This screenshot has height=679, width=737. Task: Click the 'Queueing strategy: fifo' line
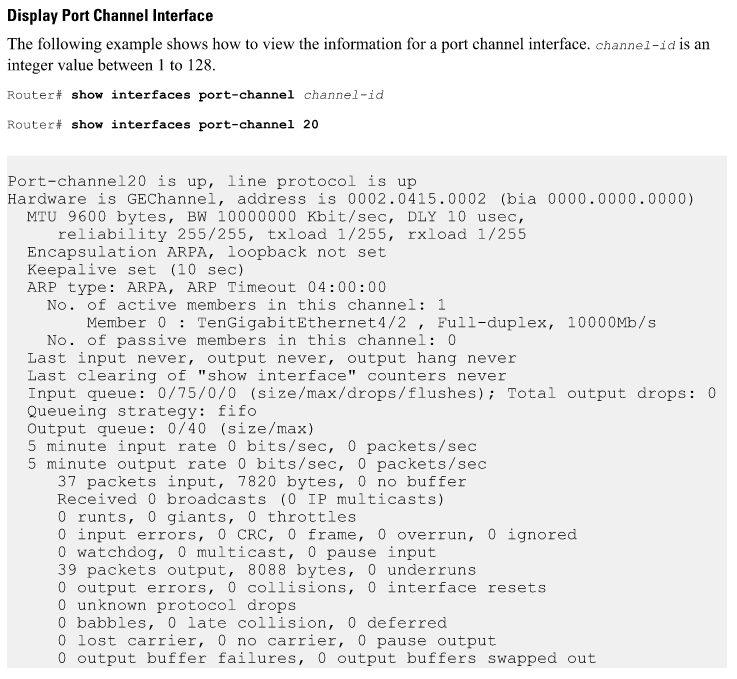142,412
